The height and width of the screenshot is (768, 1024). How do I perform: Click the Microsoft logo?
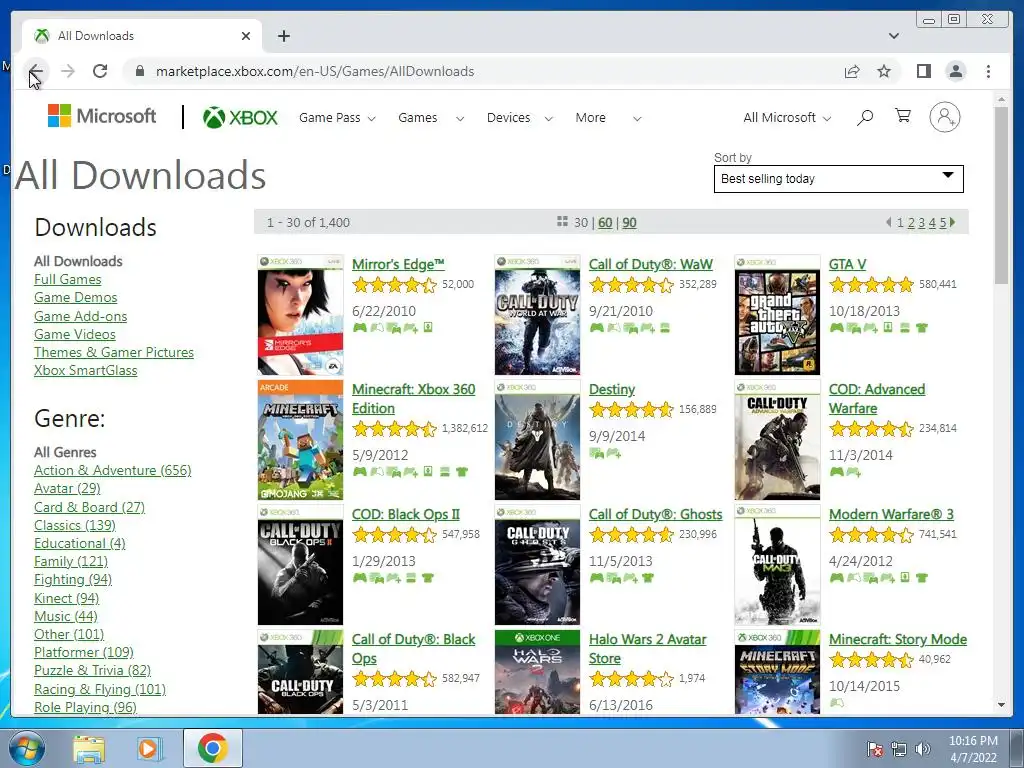pyautogui.click(x=102, y=116)
